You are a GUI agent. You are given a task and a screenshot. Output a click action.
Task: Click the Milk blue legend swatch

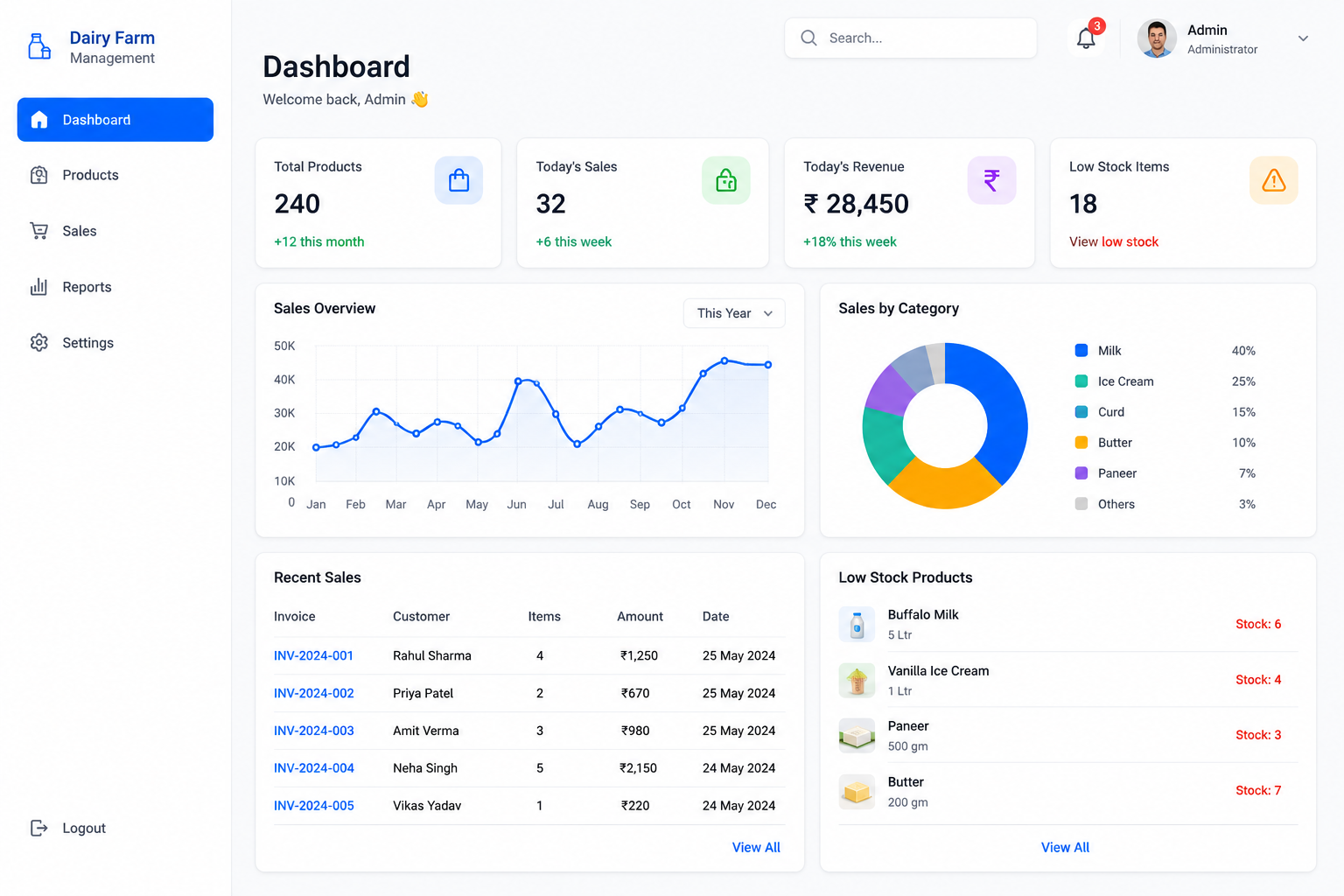click(x=1081, y=351)
